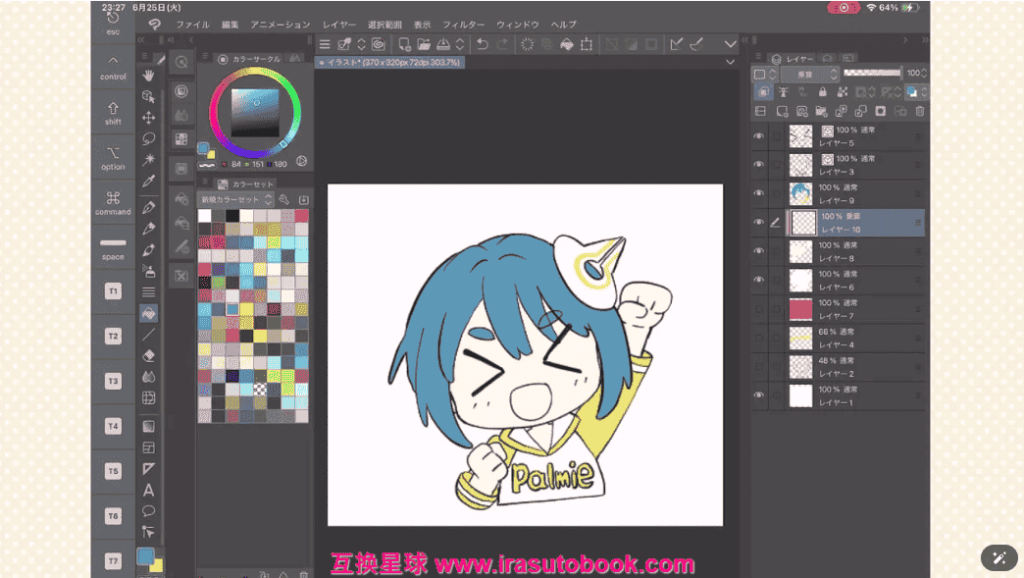Select the Move layer tool

coord(148,117)
